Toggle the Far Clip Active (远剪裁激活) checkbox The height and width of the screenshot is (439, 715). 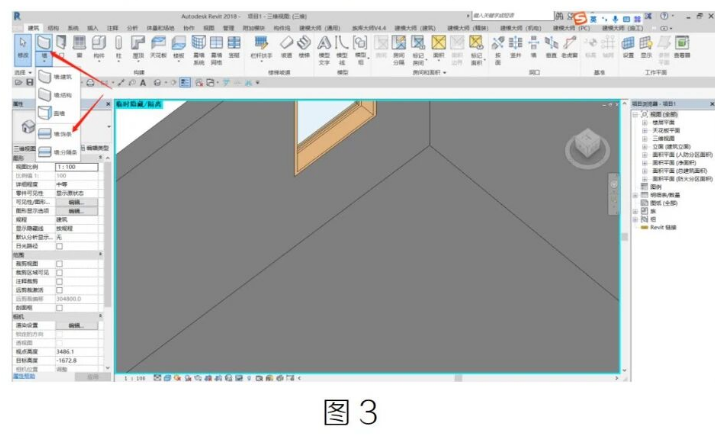tap(59, 290)
